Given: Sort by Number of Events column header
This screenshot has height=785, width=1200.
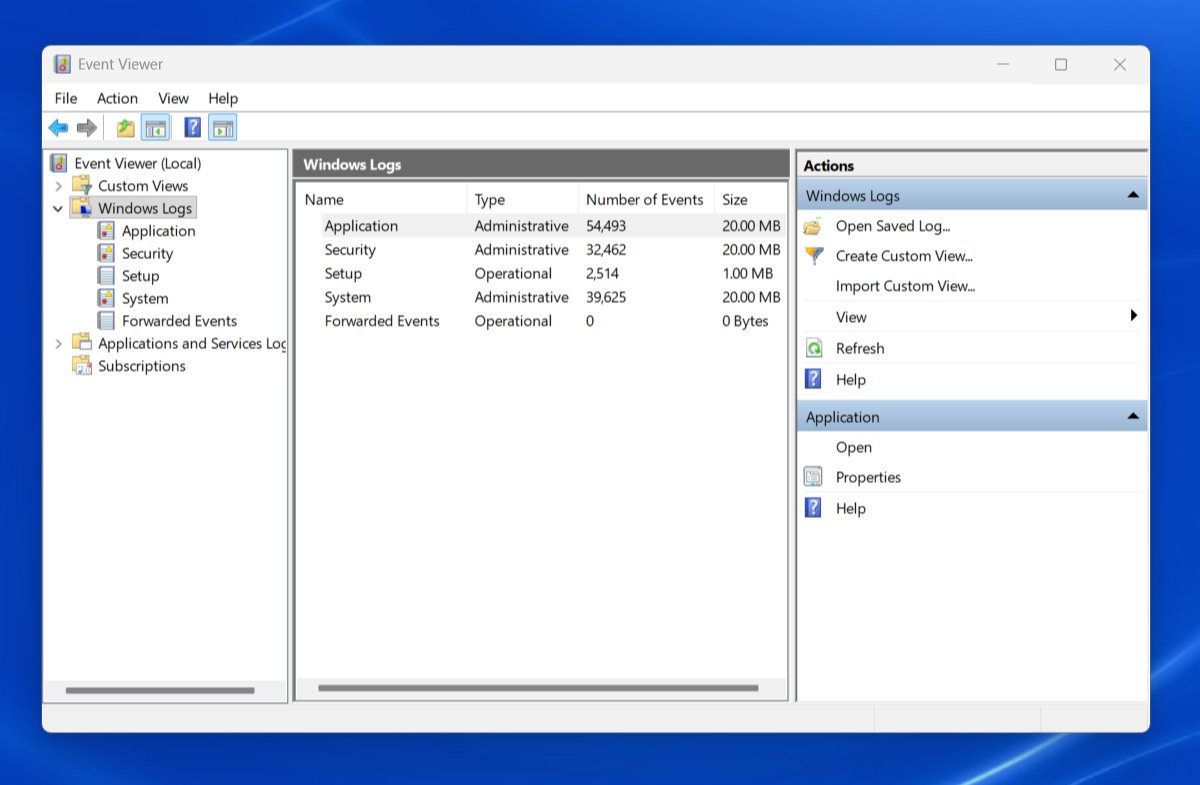Looking at the screenshot, I should [646, 199].
